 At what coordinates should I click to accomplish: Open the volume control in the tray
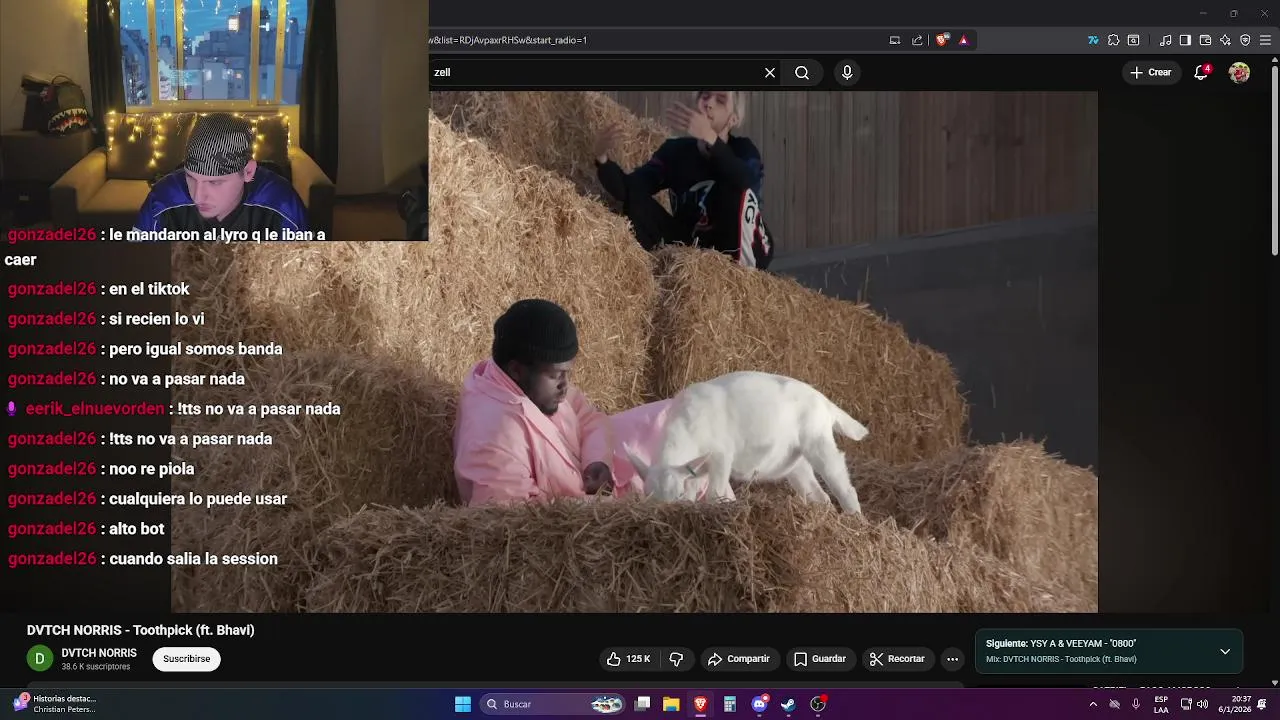(1202, 704)
